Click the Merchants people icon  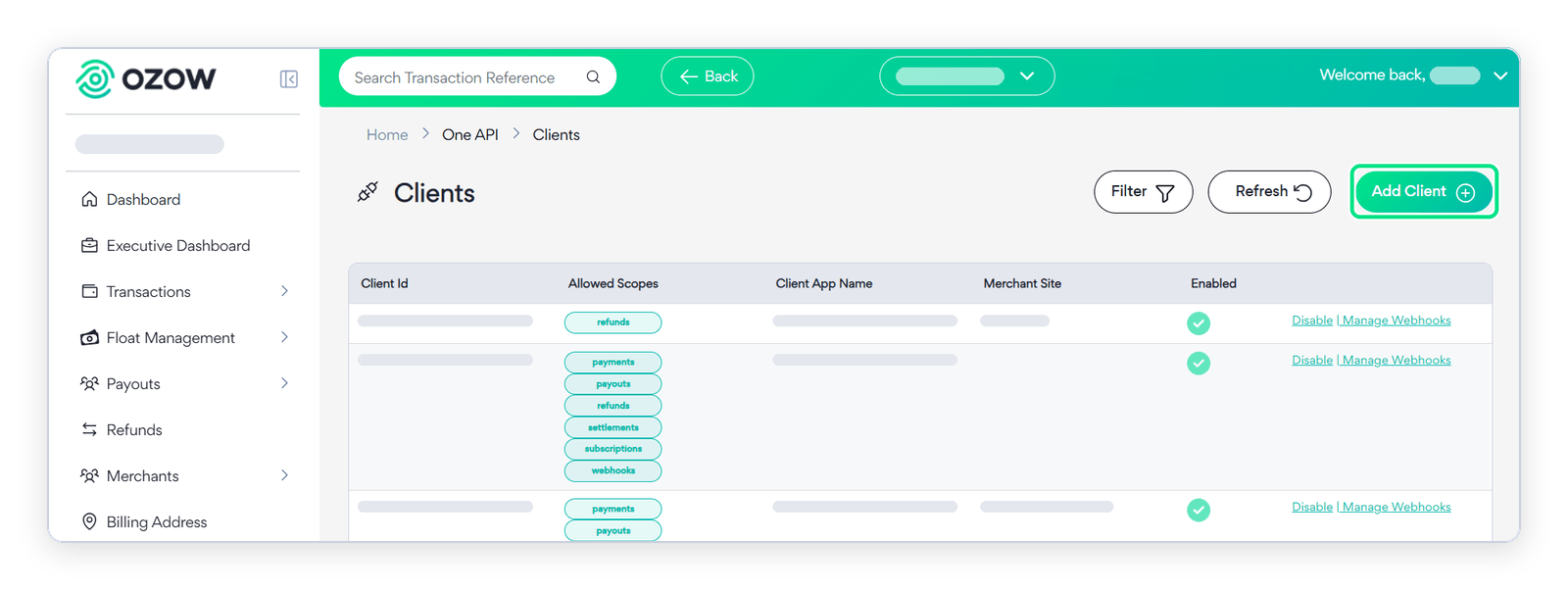pos(89,475)
